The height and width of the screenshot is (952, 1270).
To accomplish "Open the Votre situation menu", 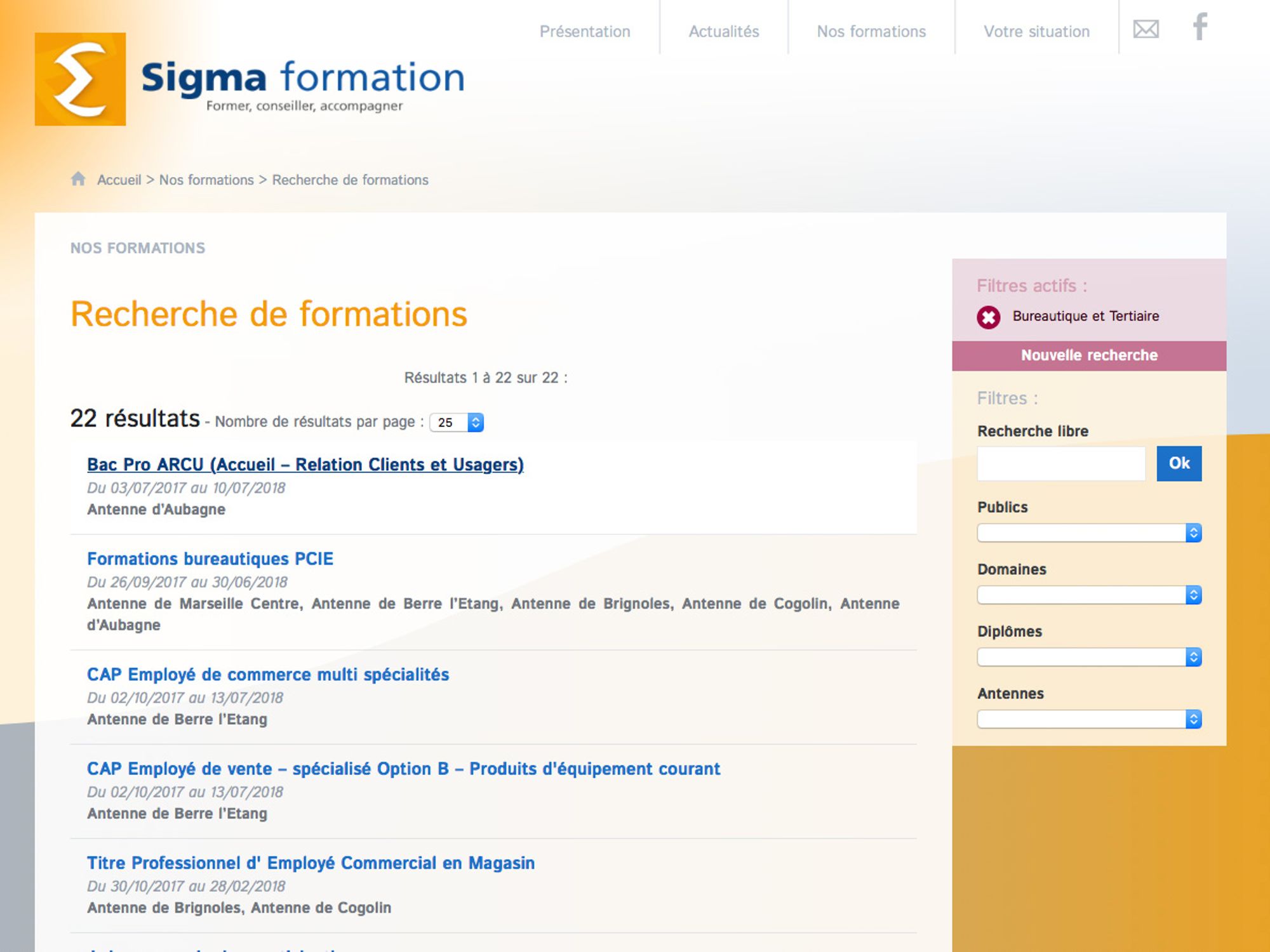I will (1036, 31).
